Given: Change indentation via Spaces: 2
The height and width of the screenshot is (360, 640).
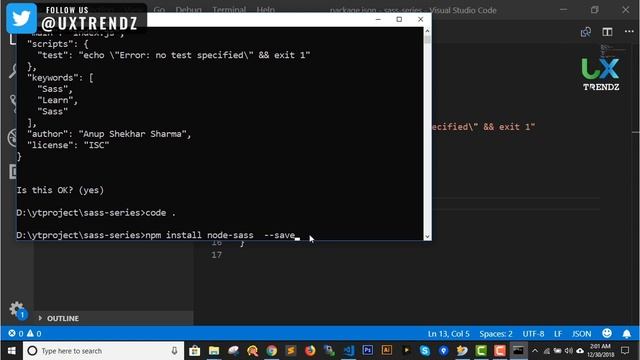Looking at the screenshot, I should point(496,333).
